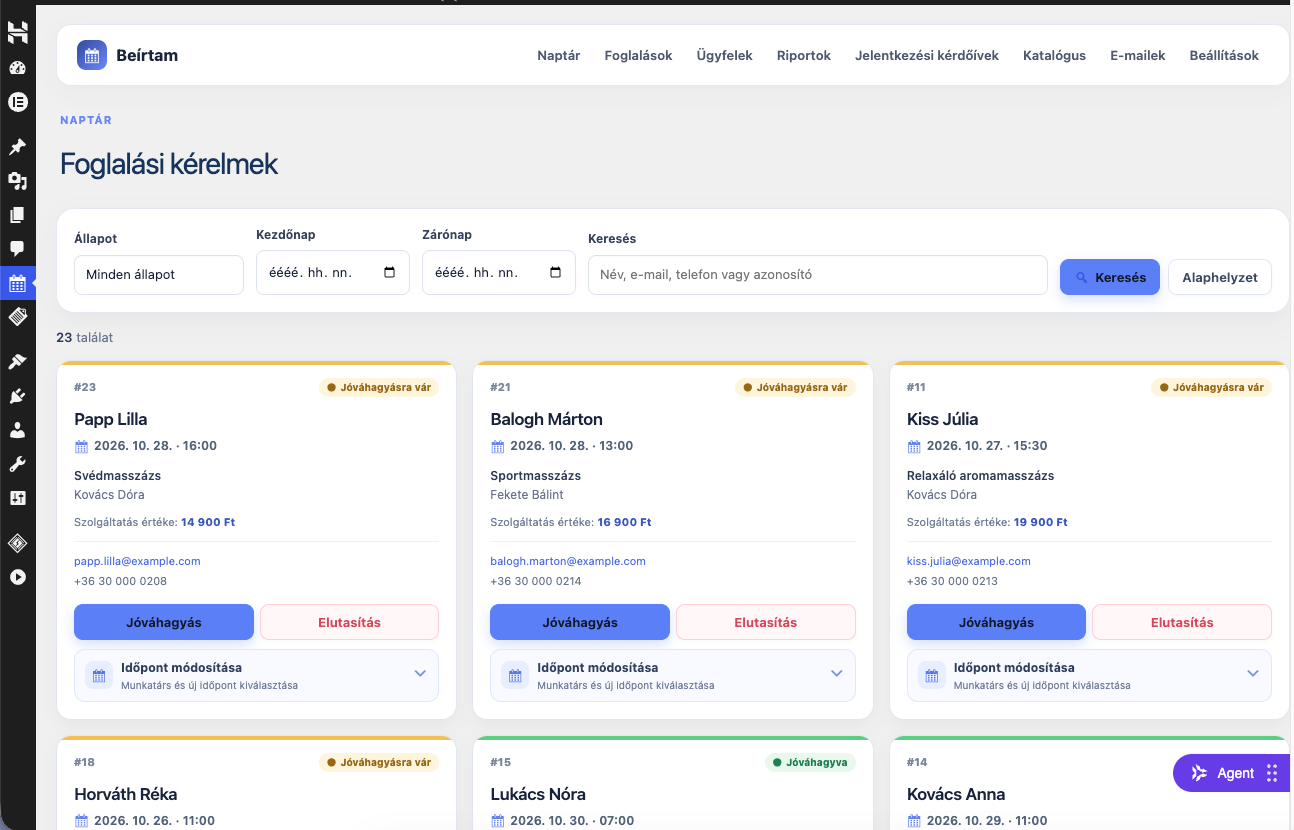The width and height of the screenshot is (1294, 830).
Task: Open the Beállítások menu item
Action: [x=1224, y=56]
